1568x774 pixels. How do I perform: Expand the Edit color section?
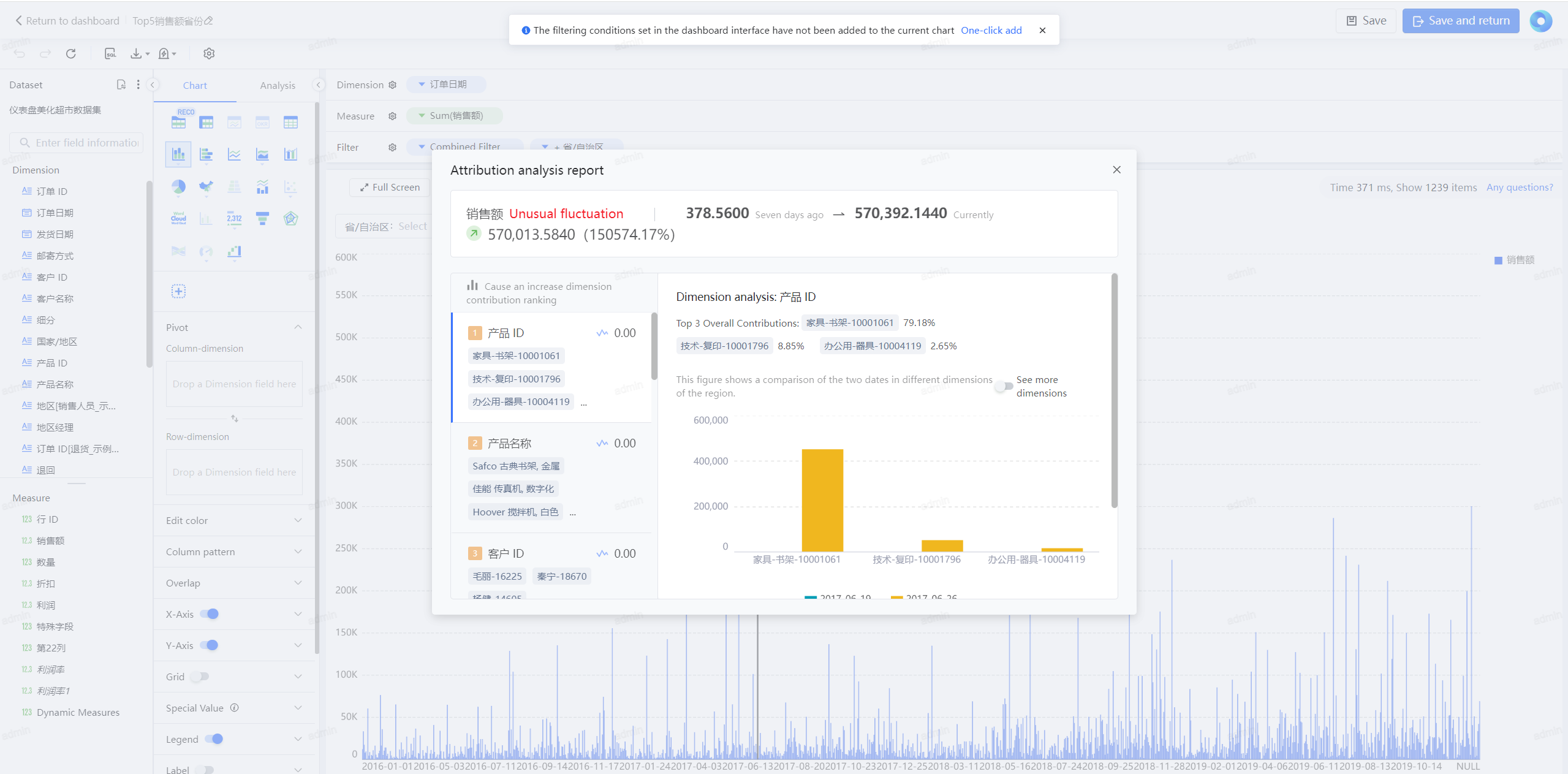pos(234,521)
